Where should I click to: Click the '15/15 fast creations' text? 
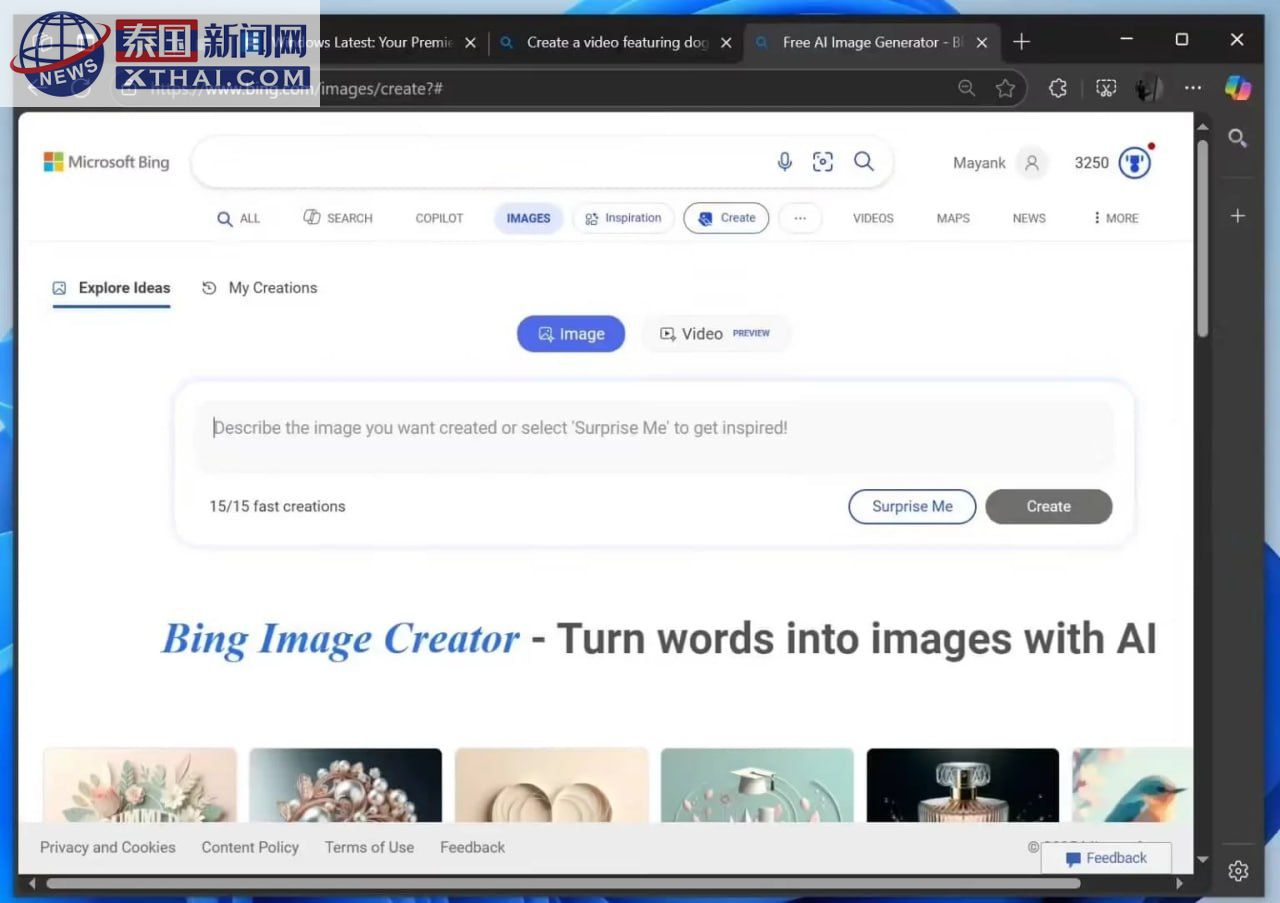(x=277, y=506)
